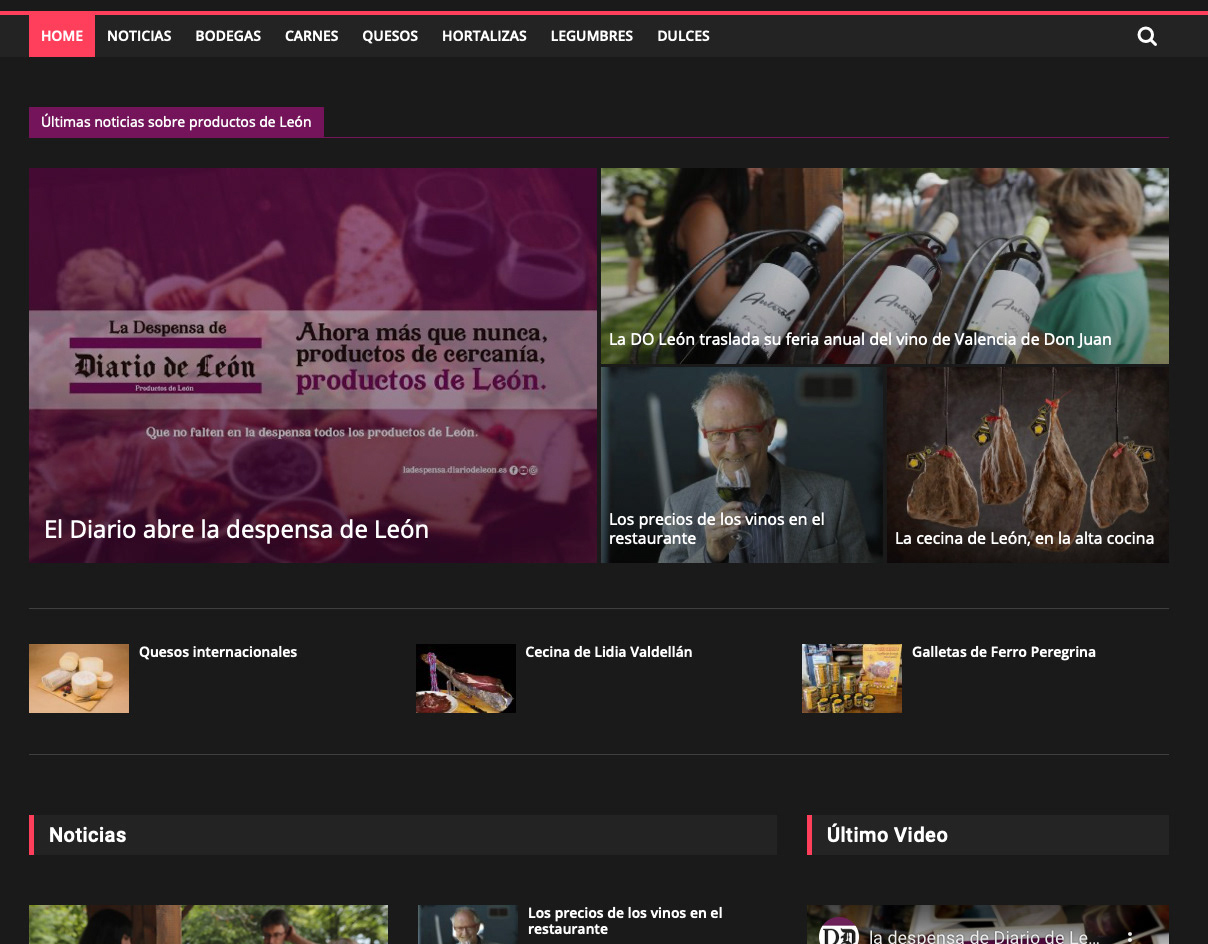Open the video options three-dot menu

point(1131,937)
